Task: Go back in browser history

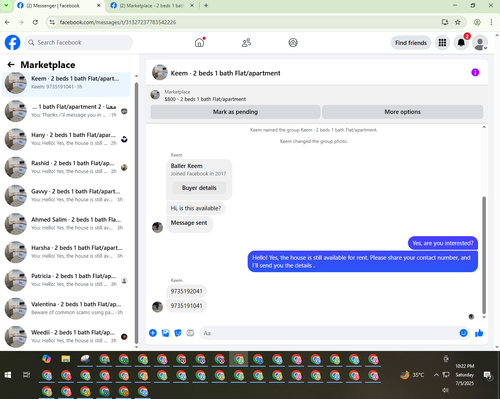Action: (x=7, y=22)
